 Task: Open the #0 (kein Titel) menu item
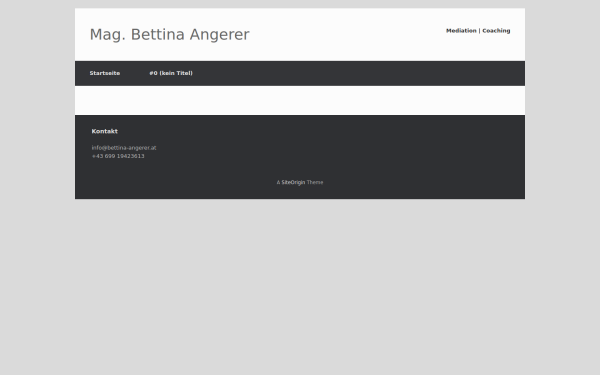pos(171,73)
